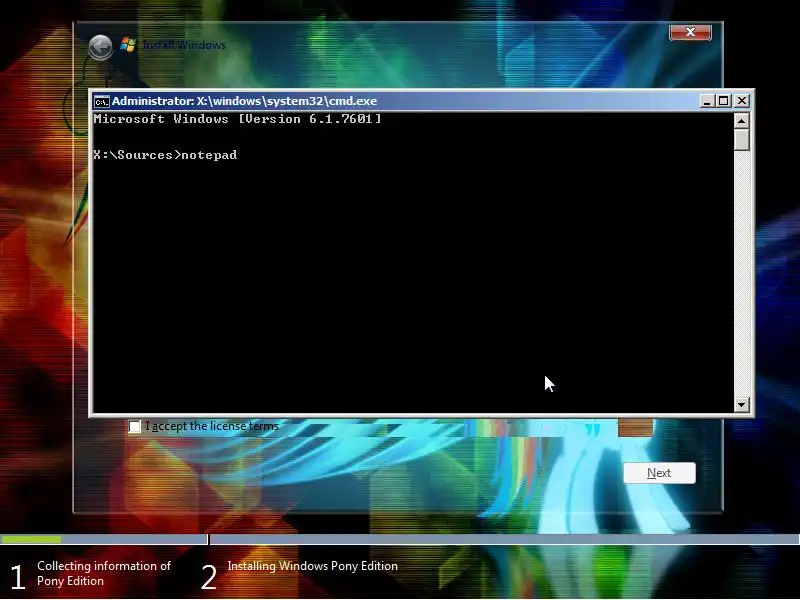Click the cmd scrollbar down arrow
The image size is (800, 600).
coord(741,405)
